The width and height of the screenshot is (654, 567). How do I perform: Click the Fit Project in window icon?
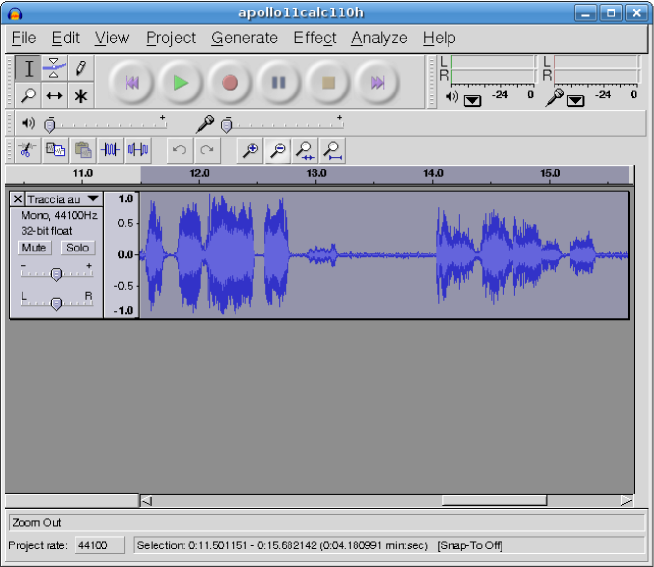(x=333, y=150)
